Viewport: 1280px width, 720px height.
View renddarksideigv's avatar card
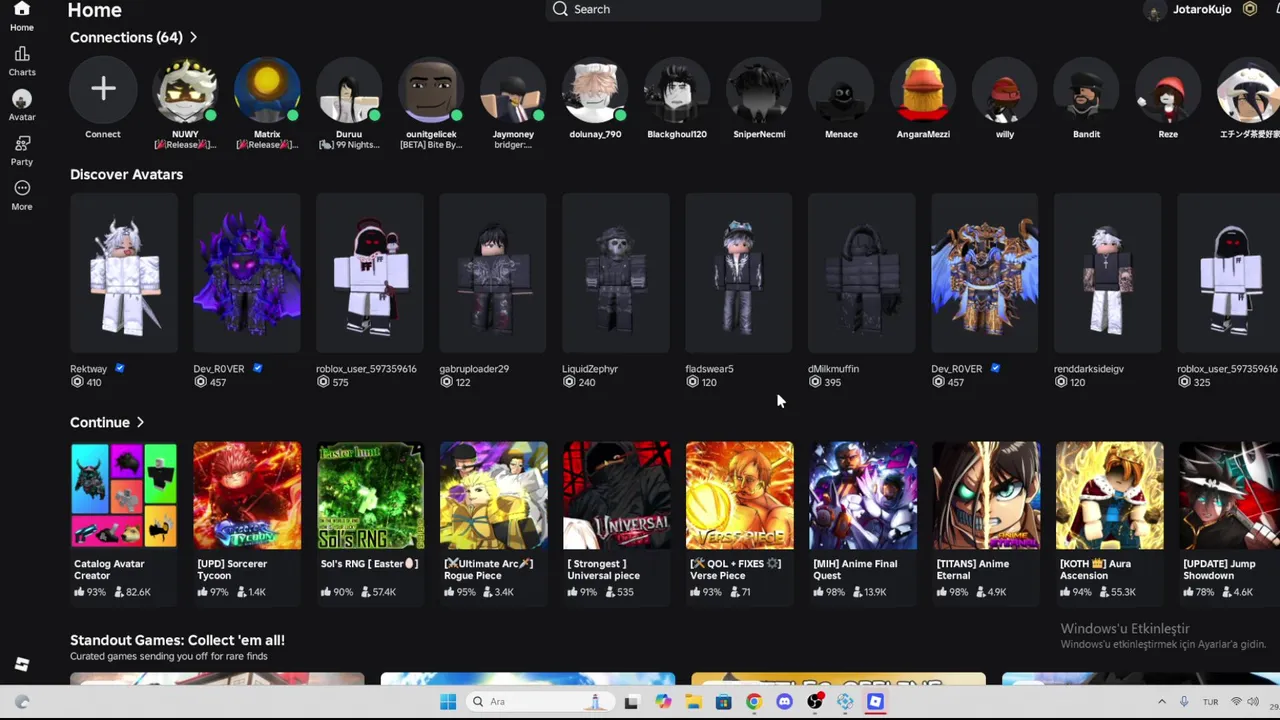tap(1108, 274)
